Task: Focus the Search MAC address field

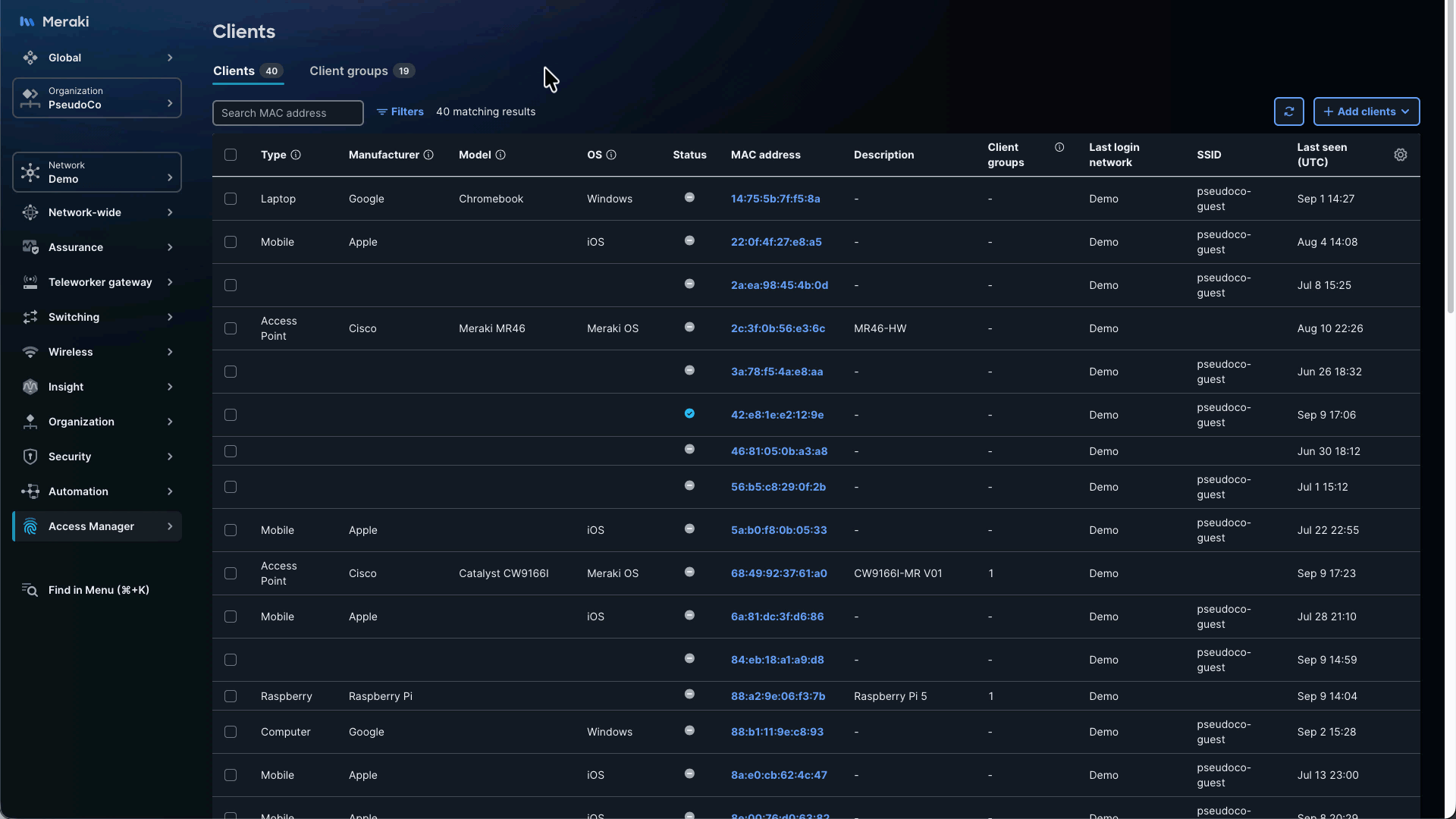Action: click(288, 113)
